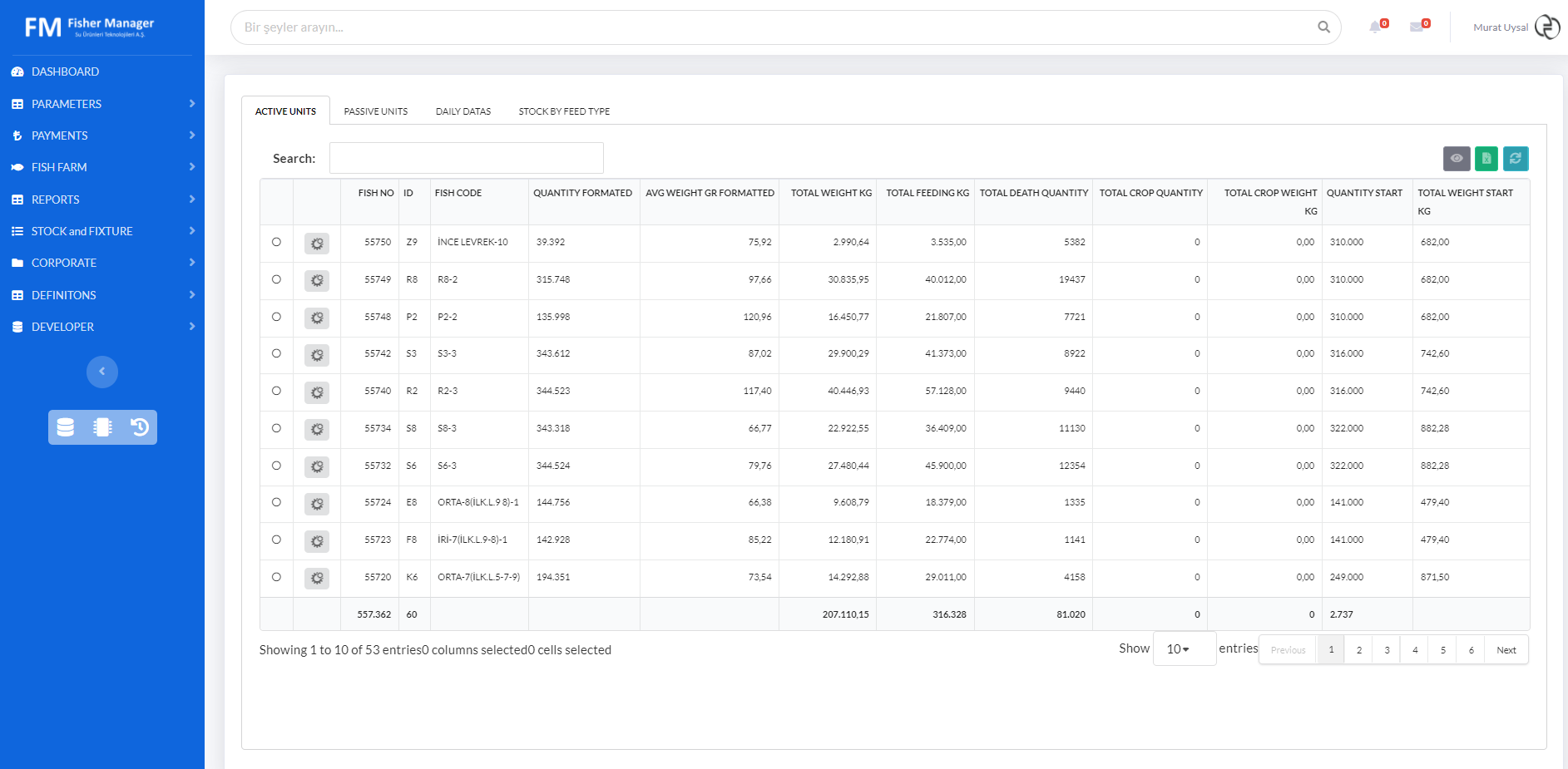Expand the Corporate sidebar menu
The height and width of the screenshot is (769, 1568).
pos(102,263)
